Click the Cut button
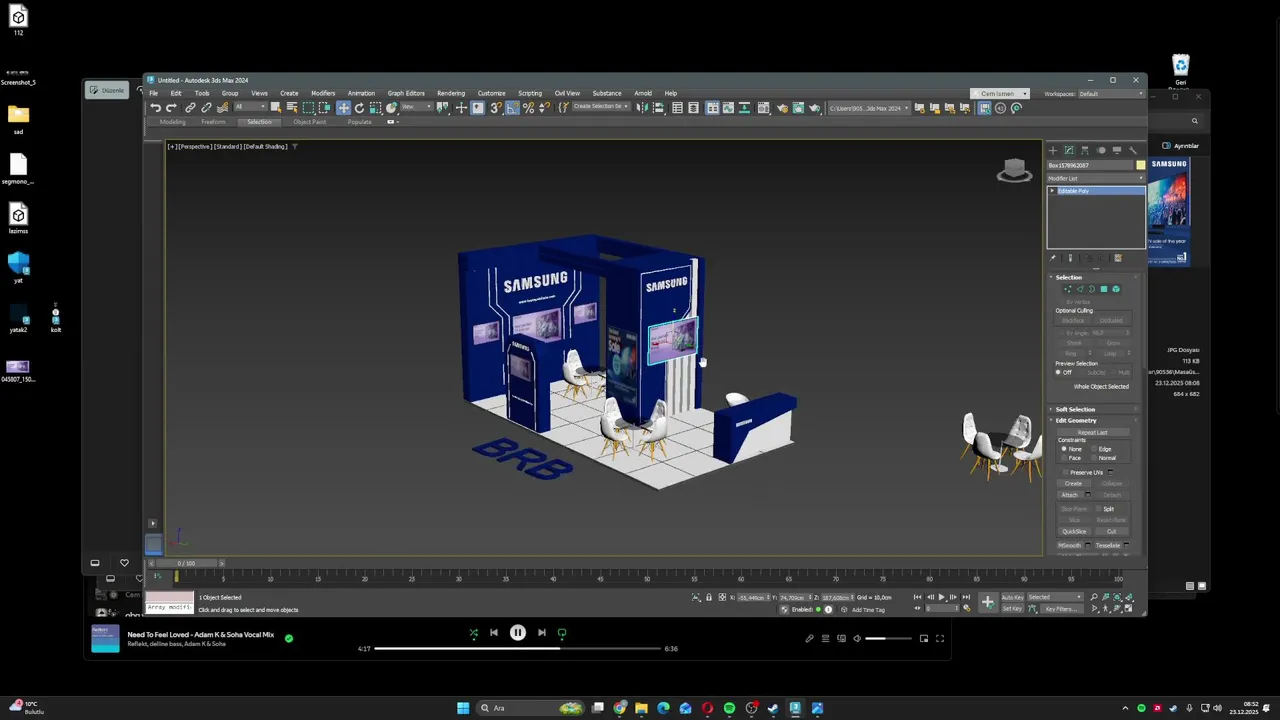The height and width of the screenshot is (720, 1280). coord(1111,531)
